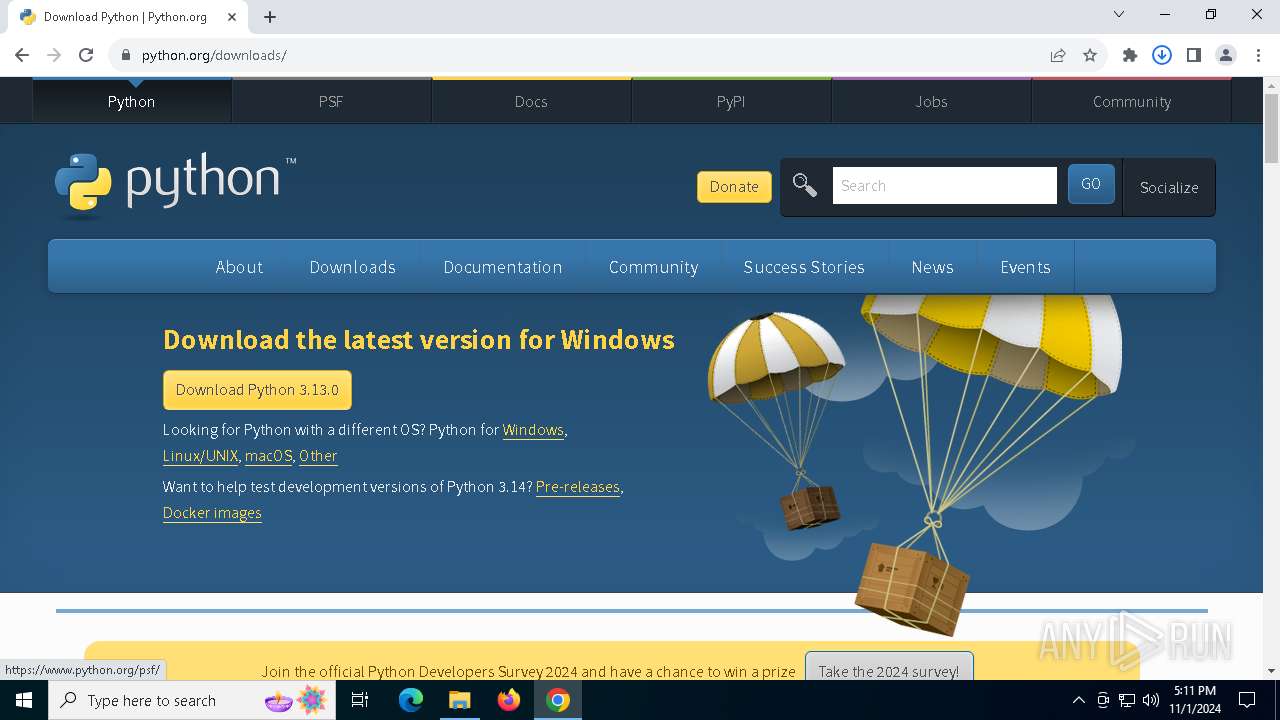
Task: Select the Python top-bar tab
Action: (x=131, y=101)
